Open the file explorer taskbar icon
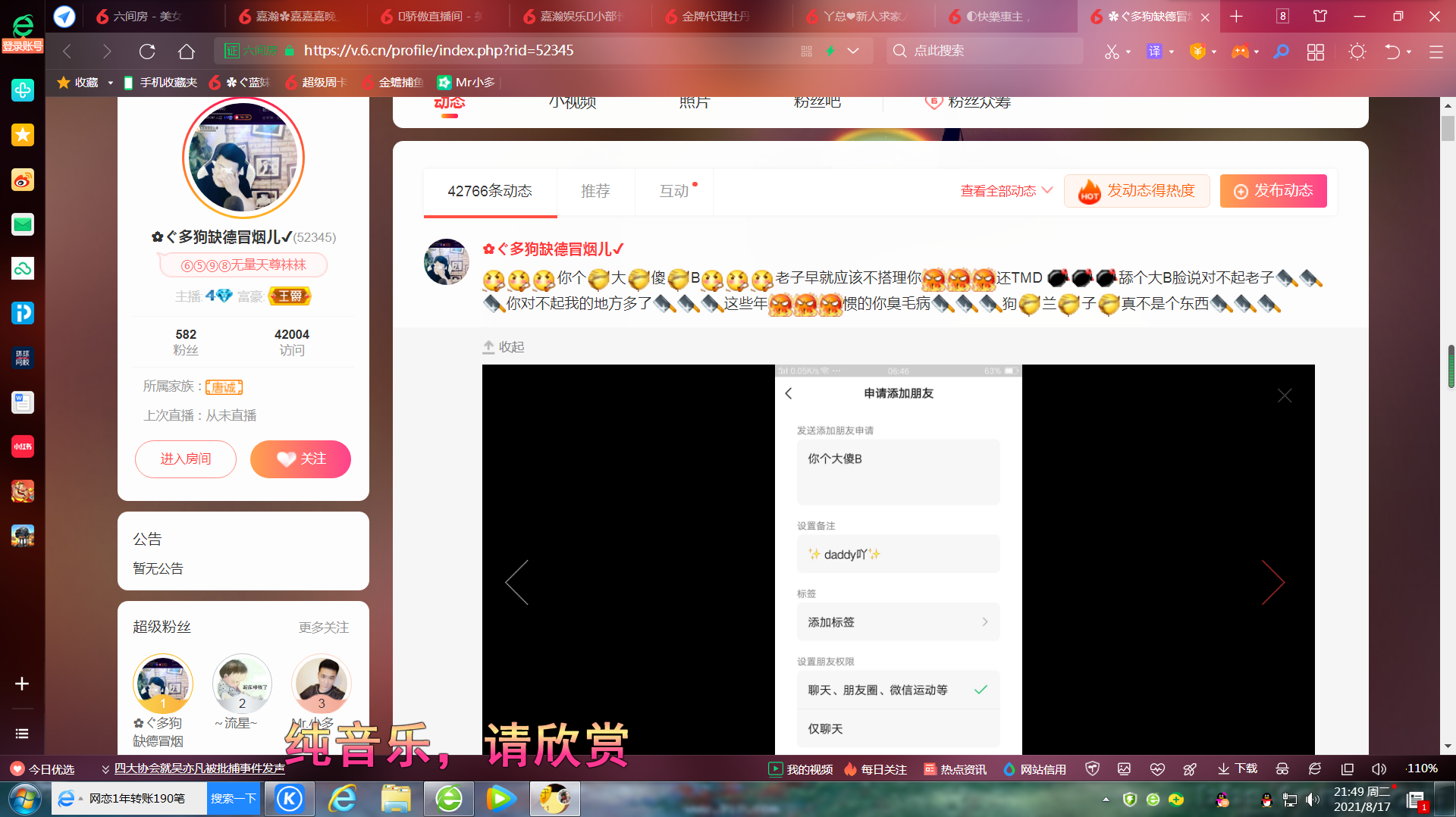The height and width of the screenshot is (817, 1456). pyautogui.click(x=396, y=799)
